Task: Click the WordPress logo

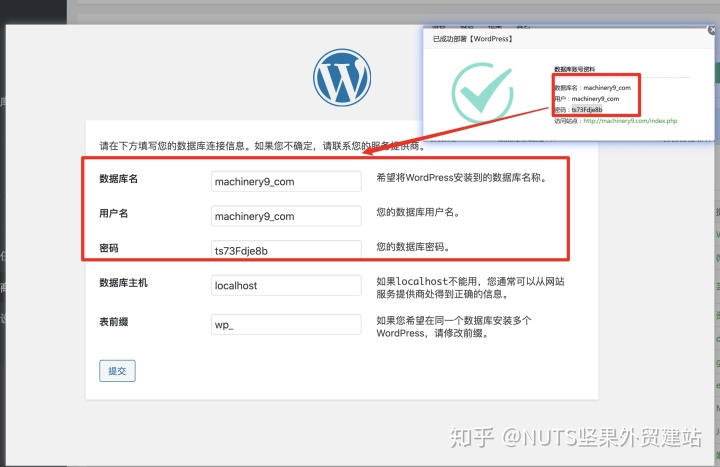Action: [x=342, y=78]
